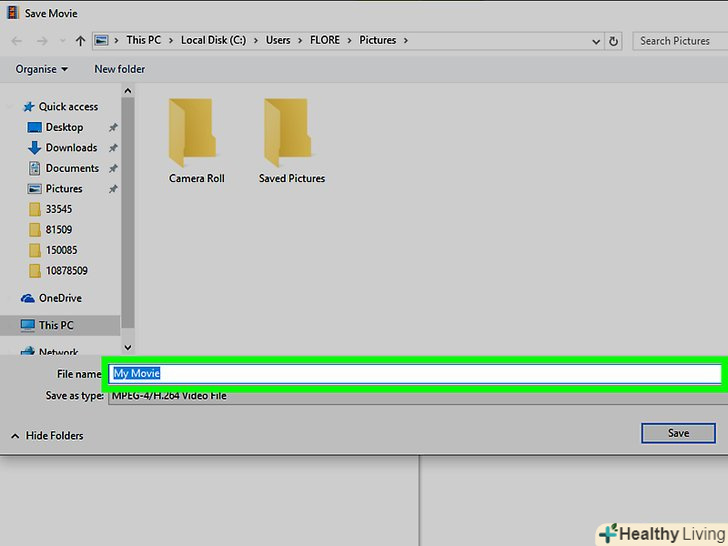Select Local Disk (C:) breadcrumb
This screenshot has height=546, width=728.
click(214, 40)
